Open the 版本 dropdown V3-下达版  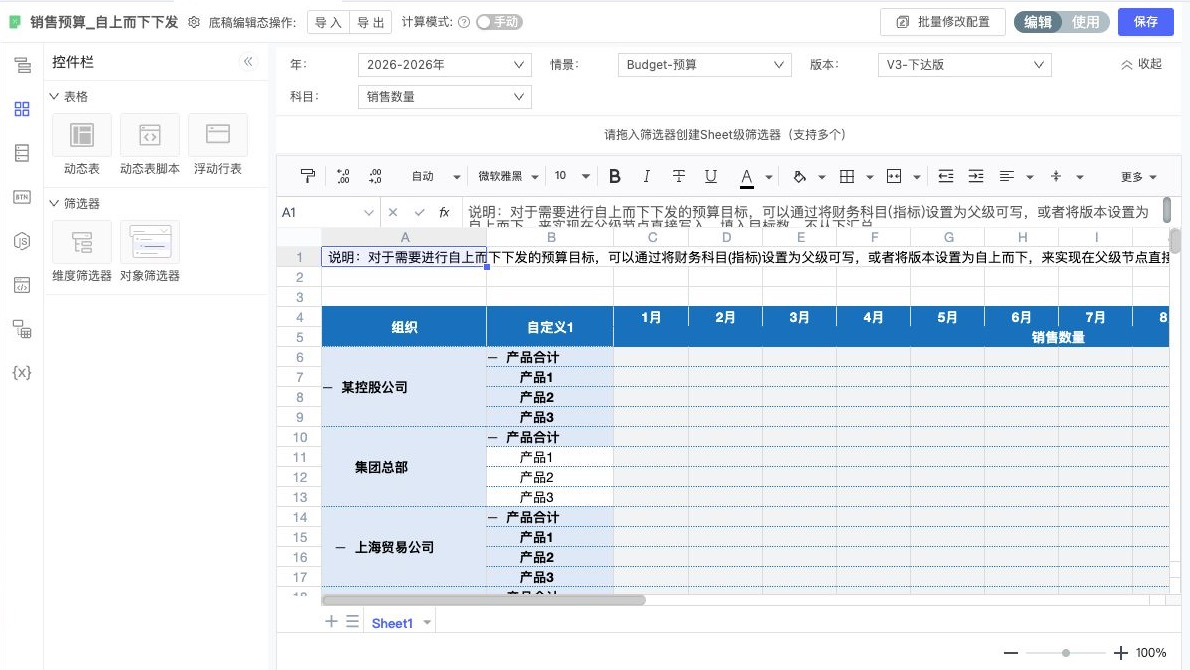point(964,64)
